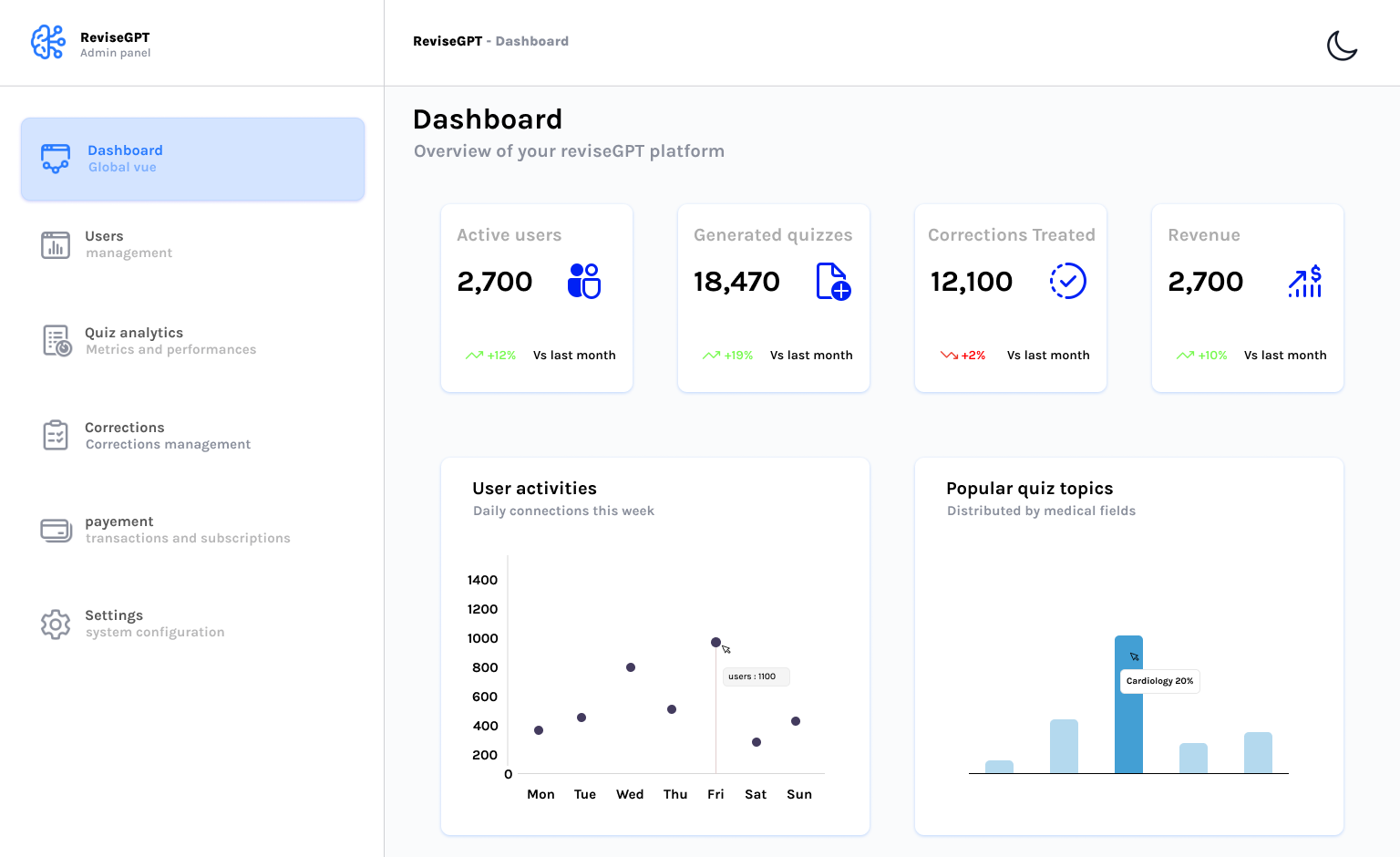Click the +19% upward trend arrow icon

point(711,356)
